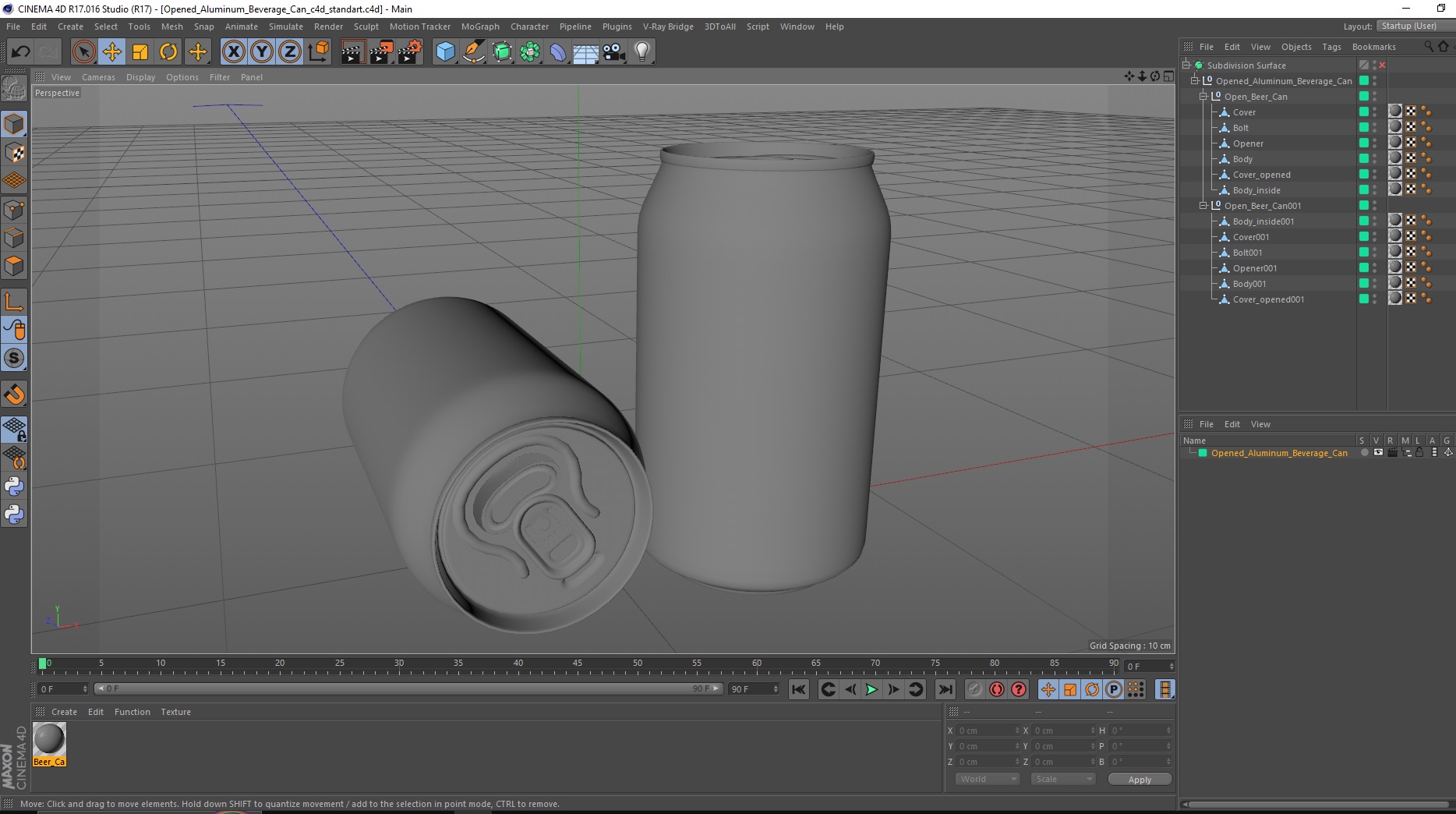The image size is (1456, 814).
Task: Activate the Move tool
Action: tap(112, 52)
